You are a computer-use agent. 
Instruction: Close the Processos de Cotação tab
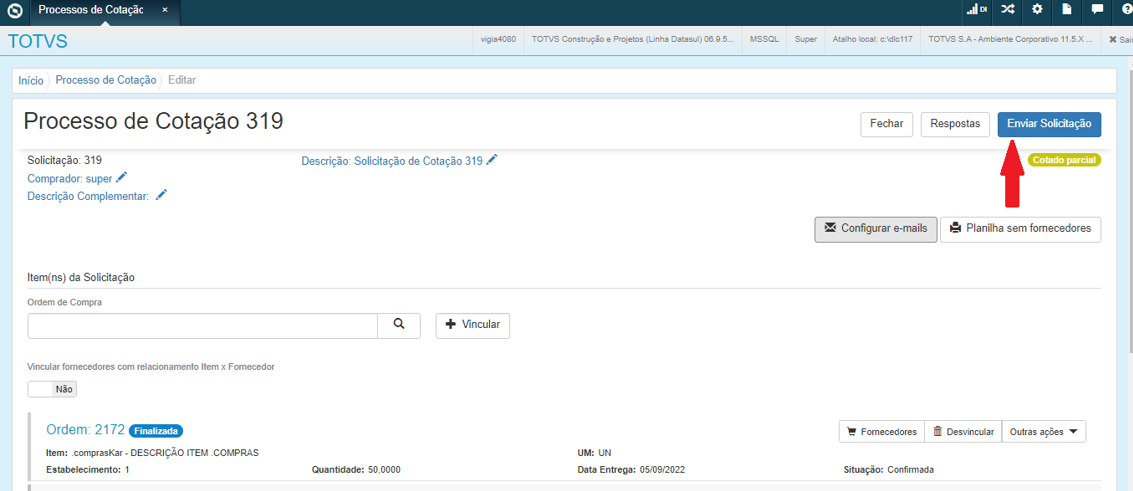pos(165,10)
